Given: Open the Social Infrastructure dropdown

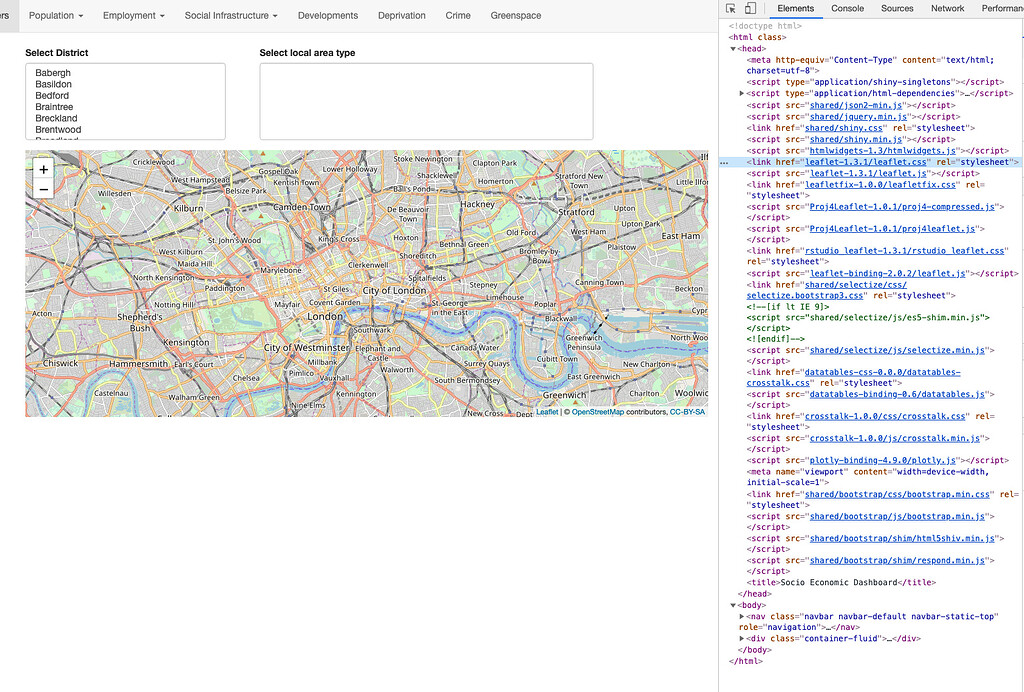Looking at the screenshot, I should click(228, 16).
